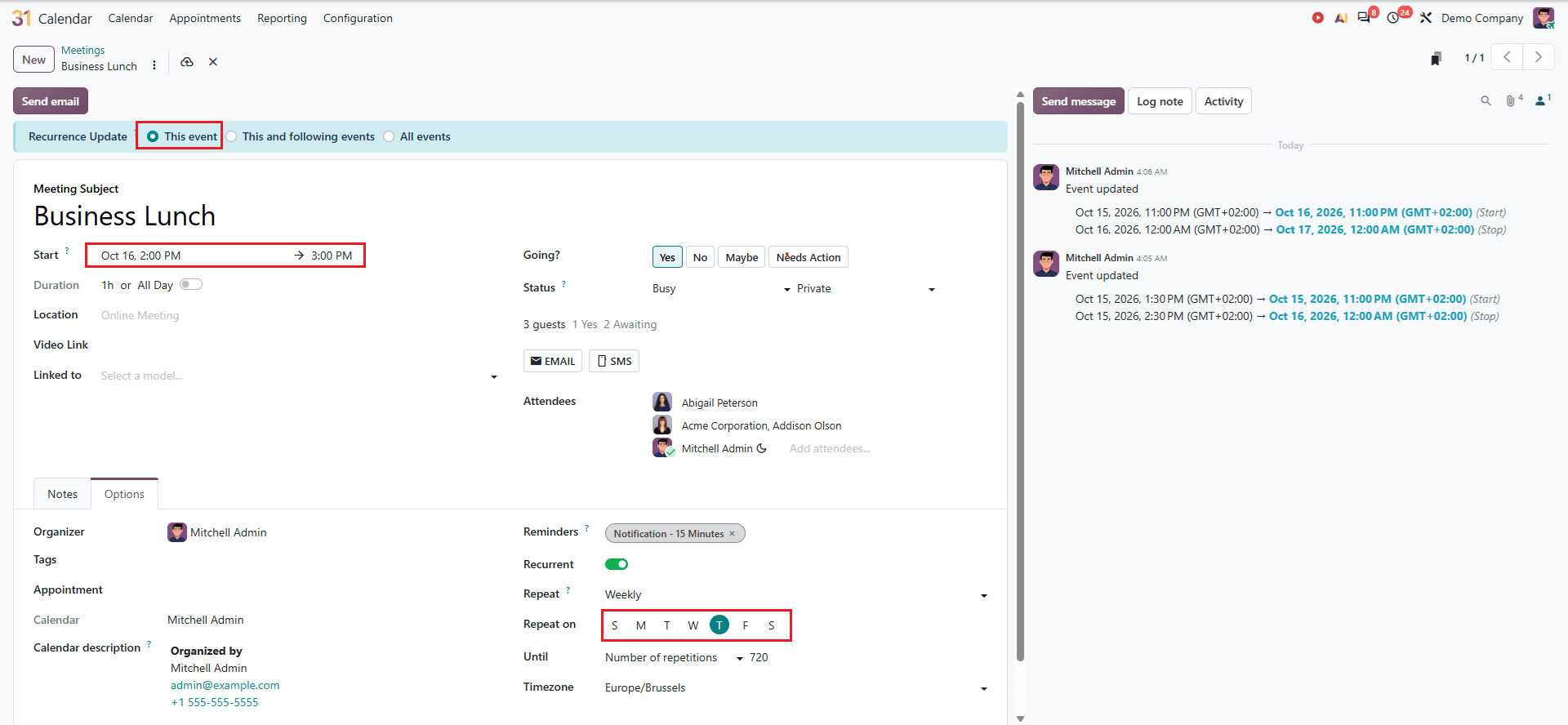Save the record with the cloud upload icon
The height and width of the screenshot is (725, 1568).
187,62
